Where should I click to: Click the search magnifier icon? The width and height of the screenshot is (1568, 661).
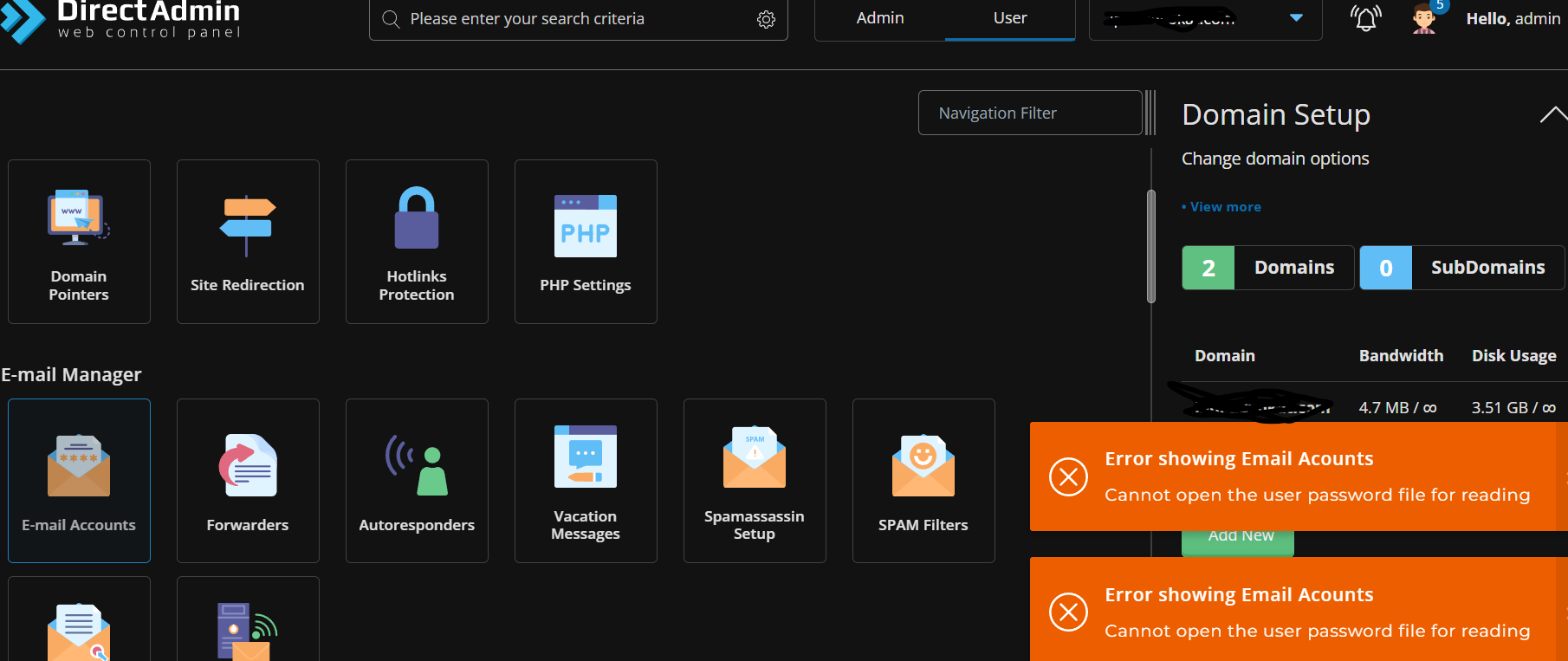pos(391,19)
